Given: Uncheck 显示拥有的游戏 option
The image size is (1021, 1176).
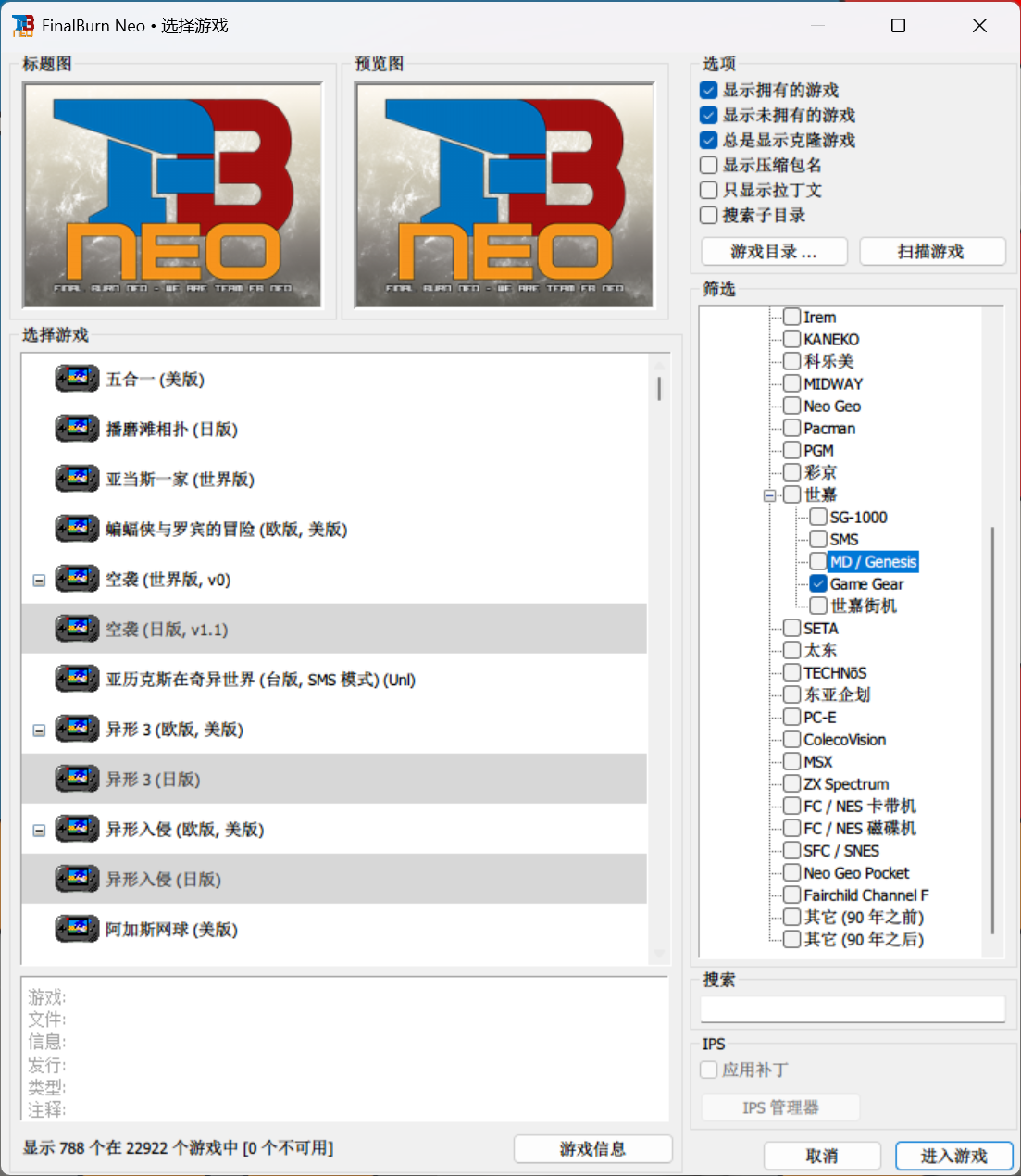Looking at the screenshot, I should tap(709, 90).
